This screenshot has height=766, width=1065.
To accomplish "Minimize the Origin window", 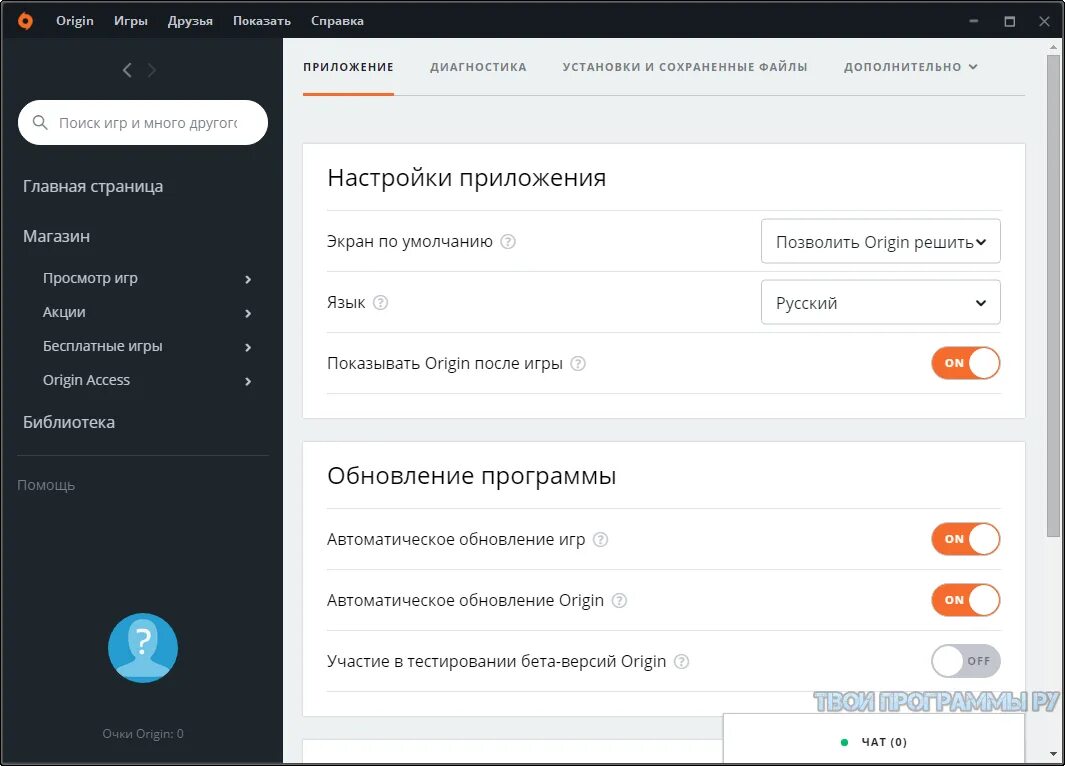I will coord(974,21).
